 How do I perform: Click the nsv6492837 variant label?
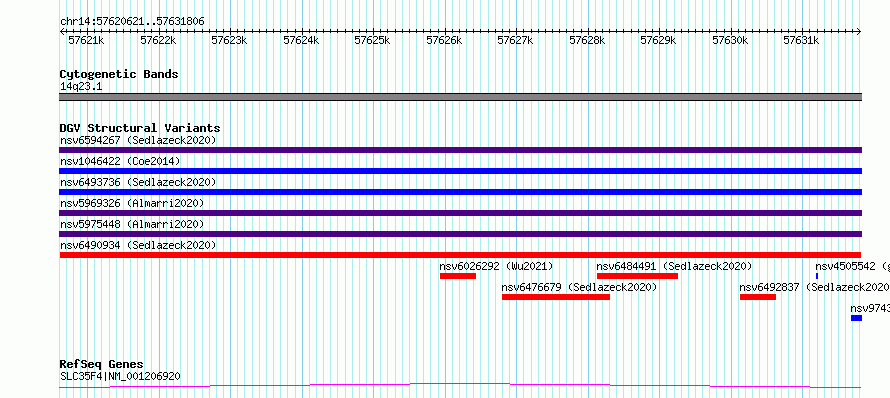[815, 287]
